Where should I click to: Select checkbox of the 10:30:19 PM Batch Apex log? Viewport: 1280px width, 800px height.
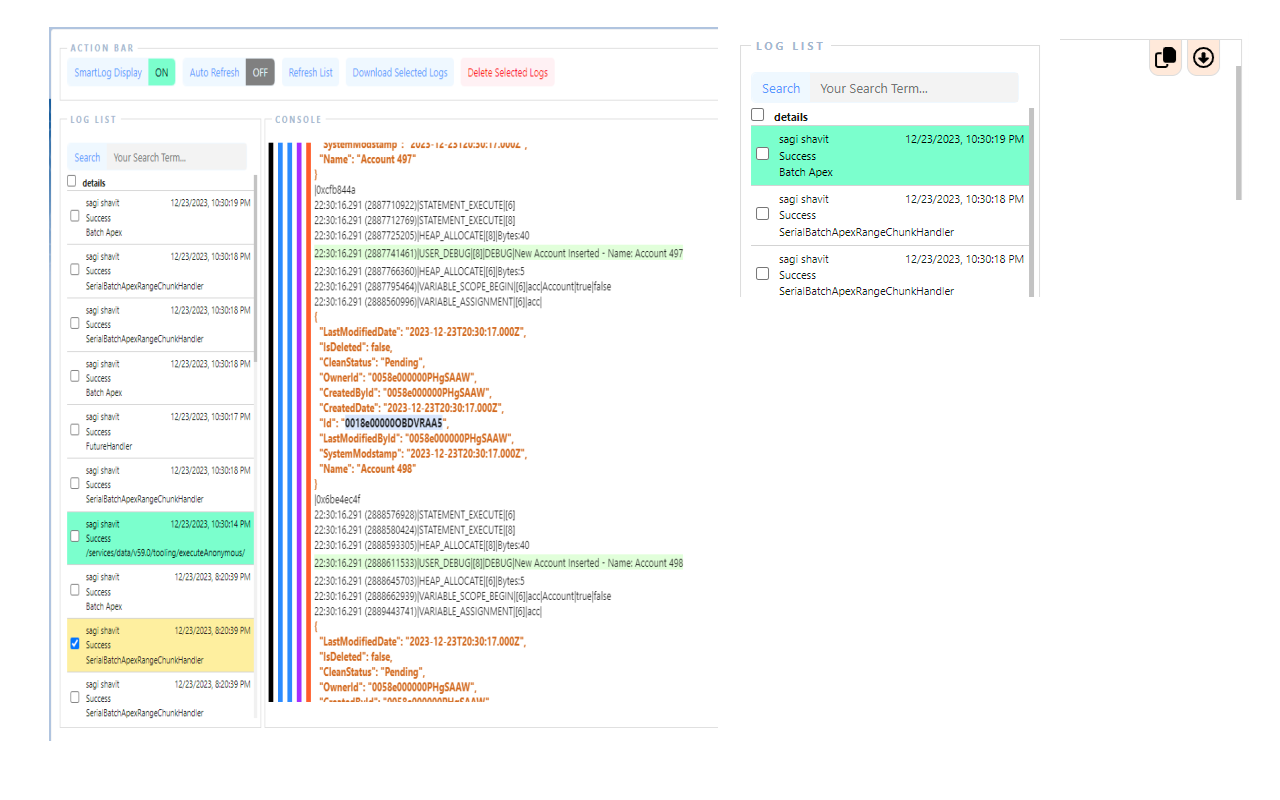coord(74,216)
